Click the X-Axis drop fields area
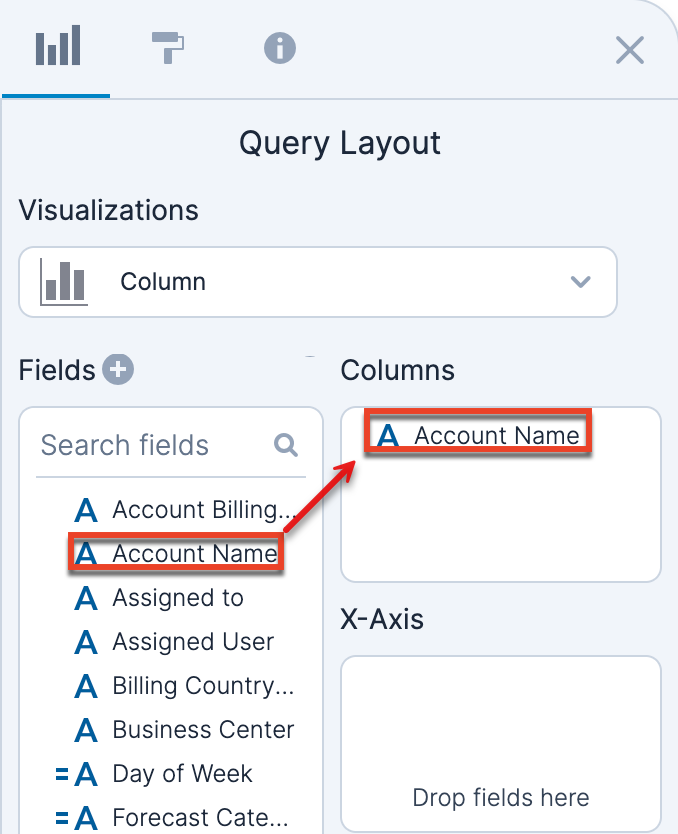The height and width of the screenshot is (834, 678). 500,743
